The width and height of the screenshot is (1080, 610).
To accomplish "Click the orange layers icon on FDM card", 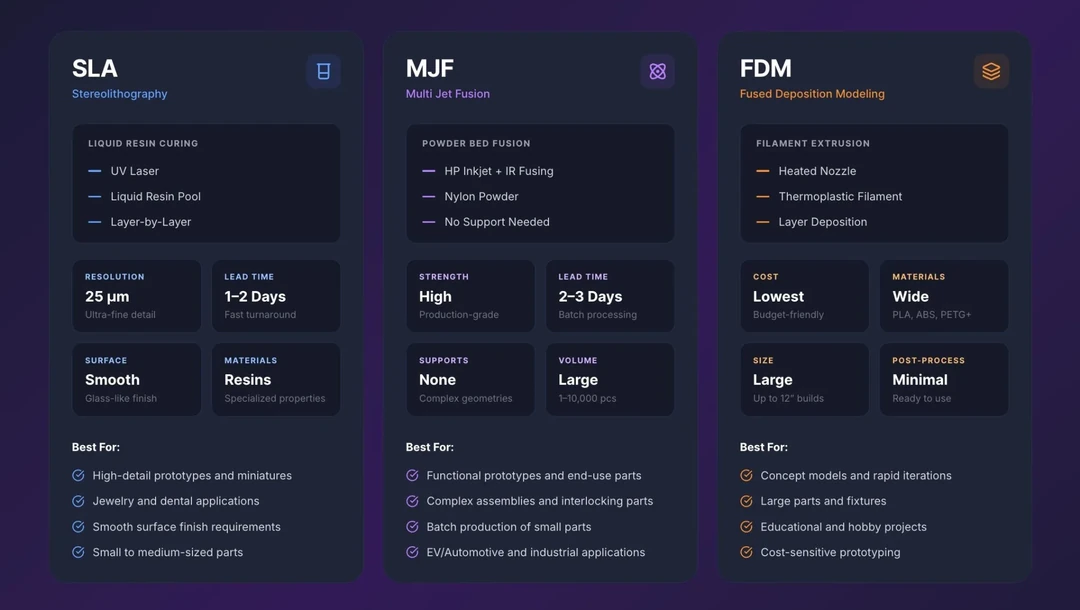I will [x=991, y=71].
